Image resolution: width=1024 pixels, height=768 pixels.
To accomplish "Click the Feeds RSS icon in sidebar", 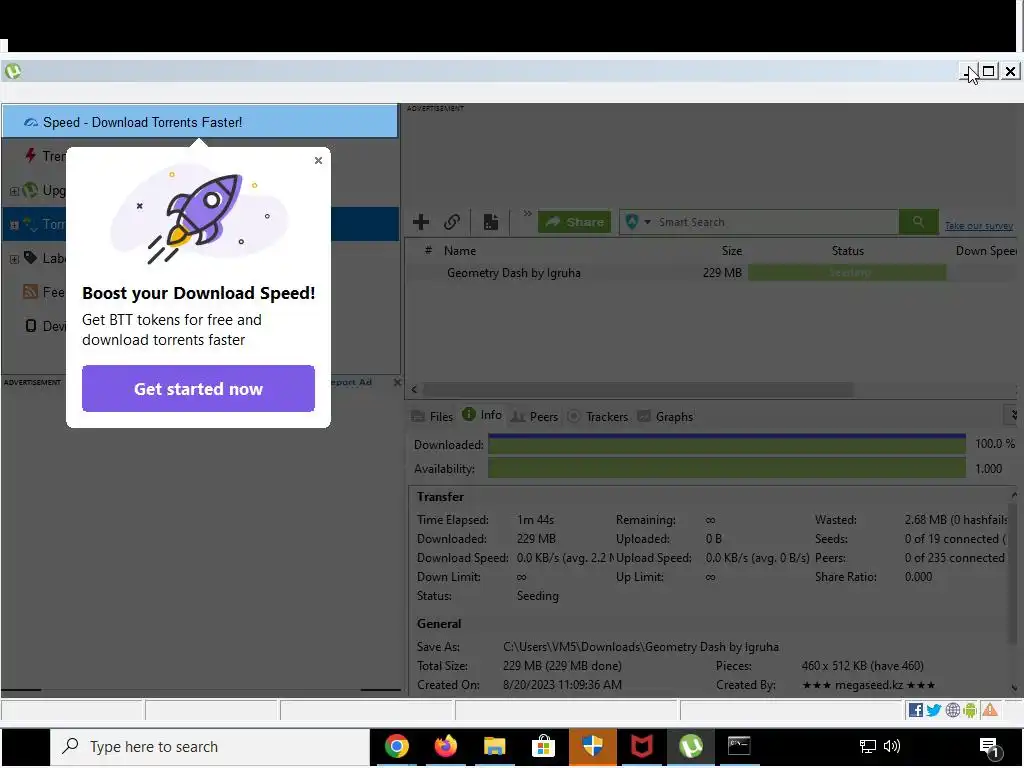I will pos(30,291).
